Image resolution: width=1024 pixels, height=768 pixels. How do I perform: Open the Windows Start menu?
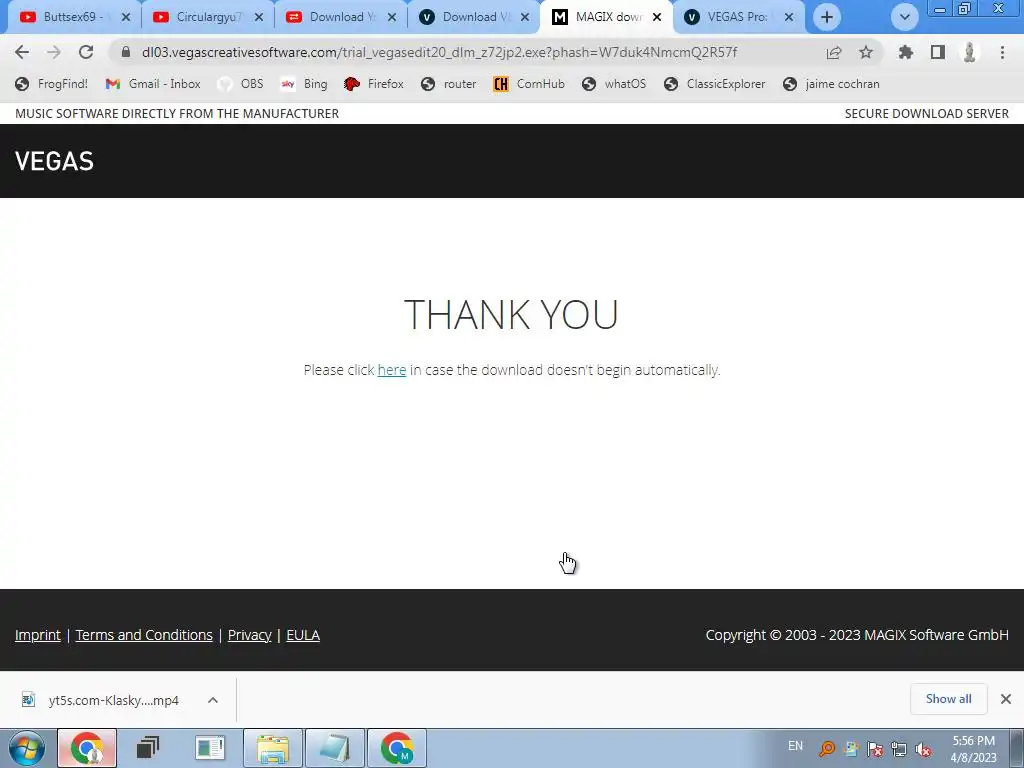point(27,748)
